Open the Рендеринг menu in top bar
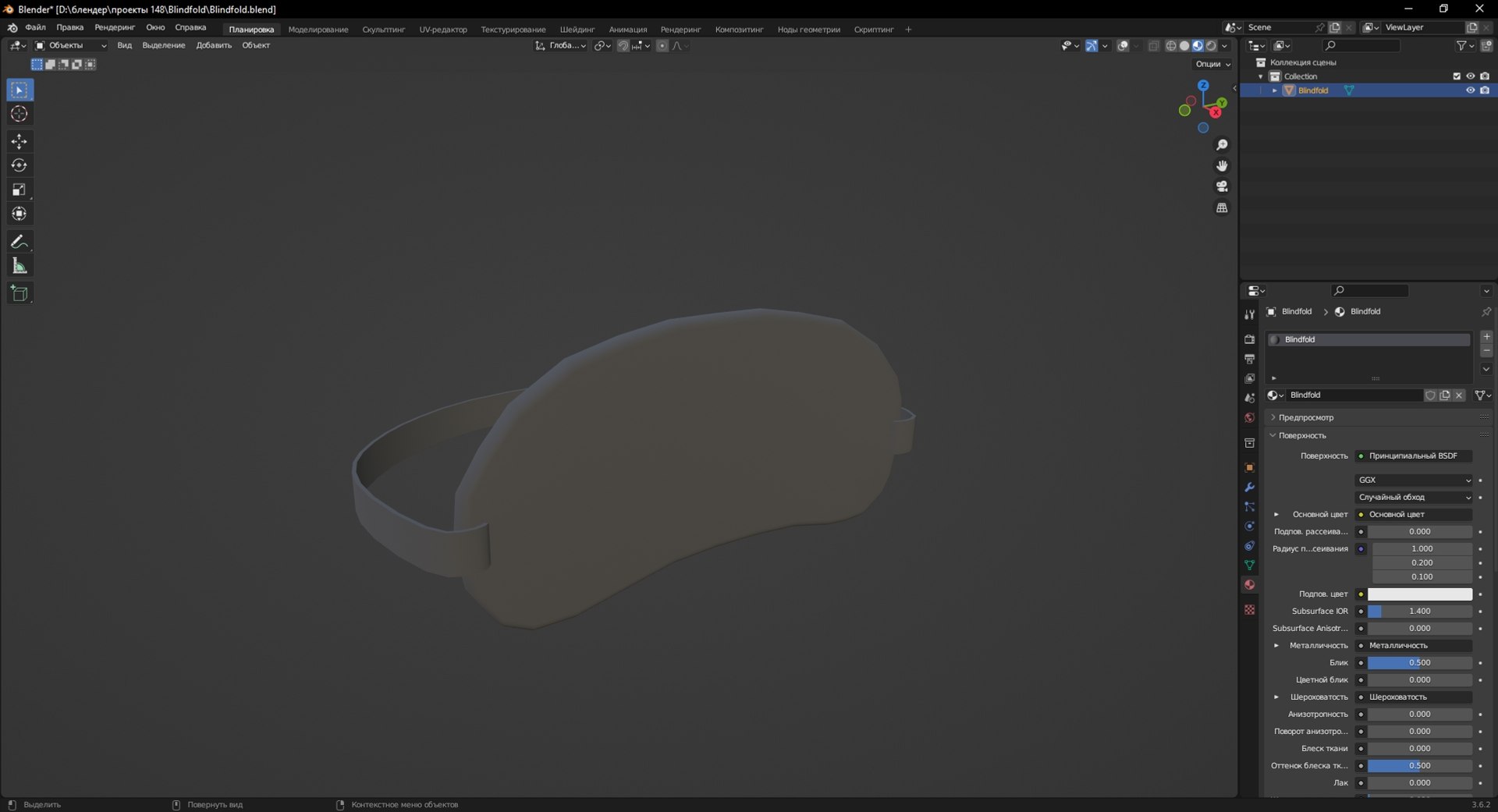The height and width of the screenshot is (812, 1498). tap(115, 27)
